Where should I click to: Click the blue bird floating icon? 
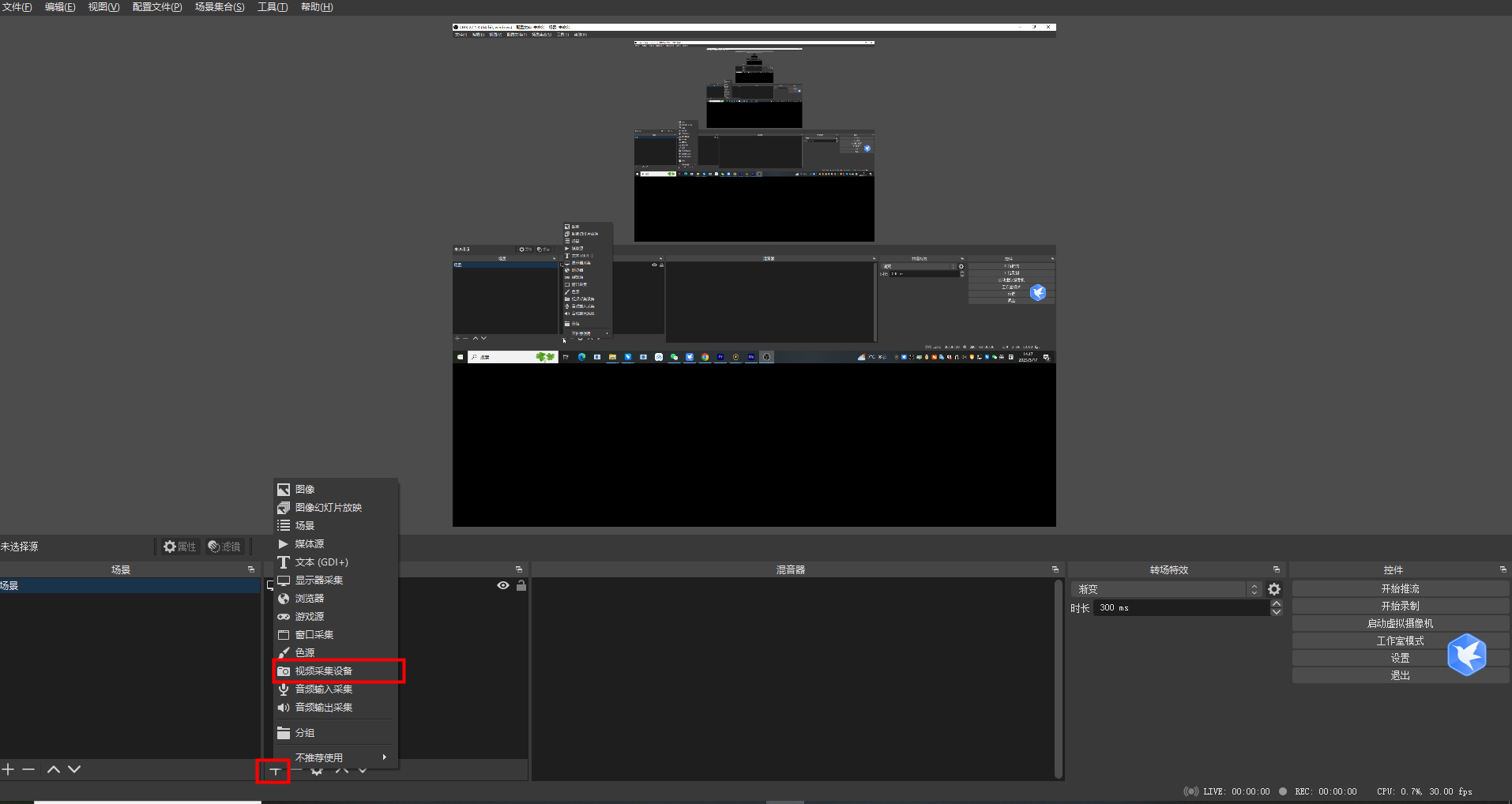(1466, 655)
